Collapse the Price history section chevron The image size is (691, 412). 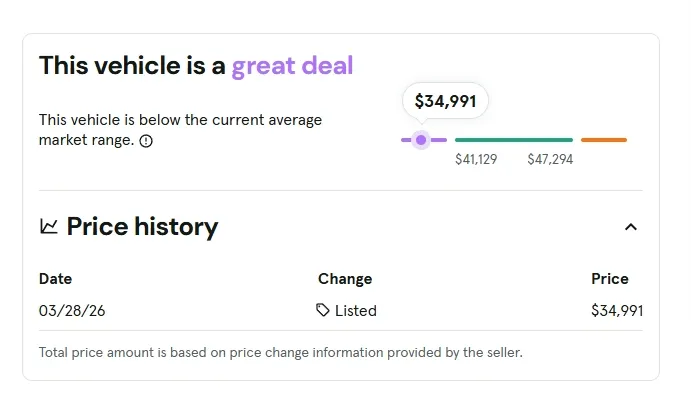(631, 227)
